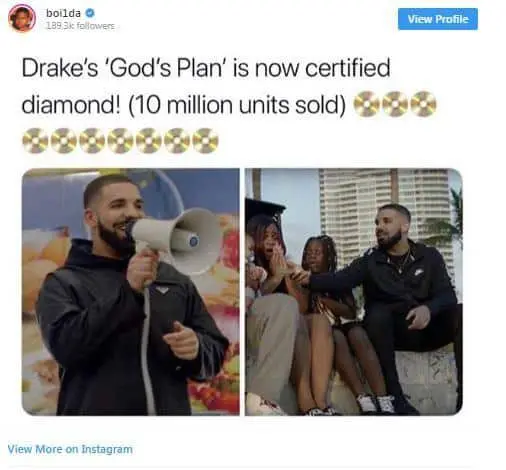Open the View More on Instagram link
This screenshot has height=470, width=506.
point(70,449)
